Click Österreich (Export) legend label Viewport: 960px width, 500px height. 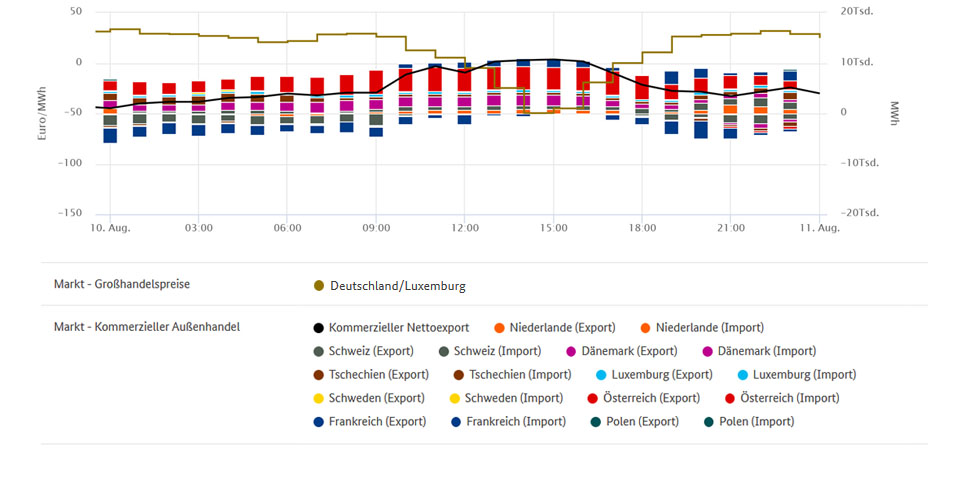coord(651,398)
